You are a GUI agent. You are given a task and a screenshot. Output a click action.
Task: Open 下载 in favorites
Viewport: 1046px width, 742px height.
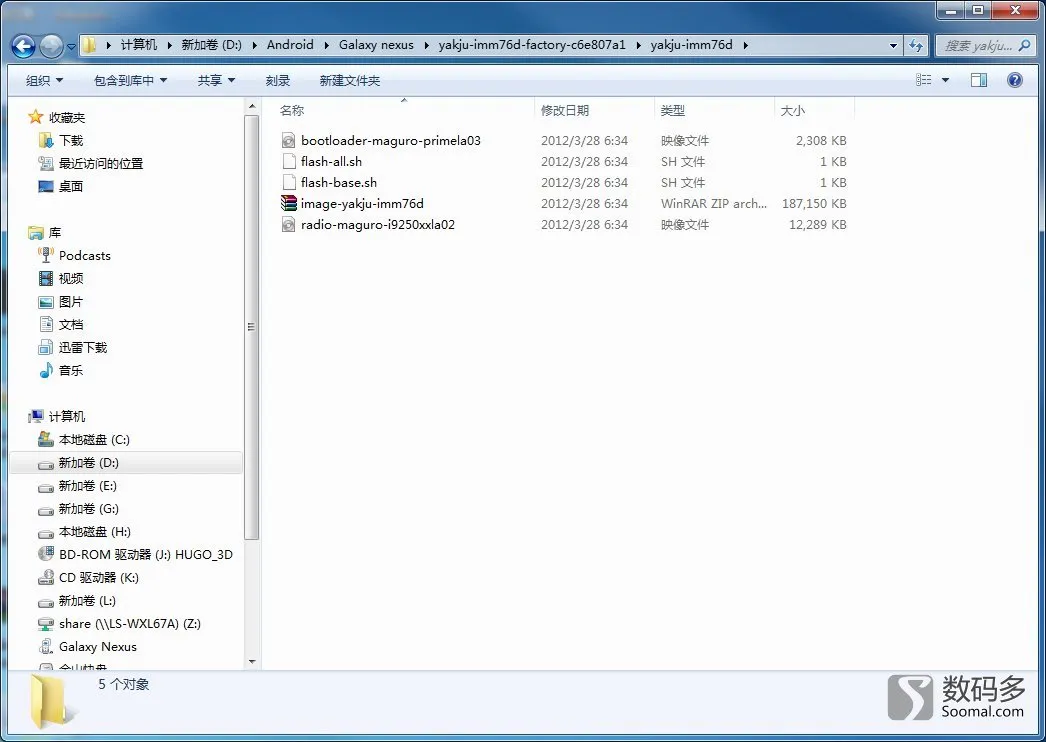(x=71, y=140)
